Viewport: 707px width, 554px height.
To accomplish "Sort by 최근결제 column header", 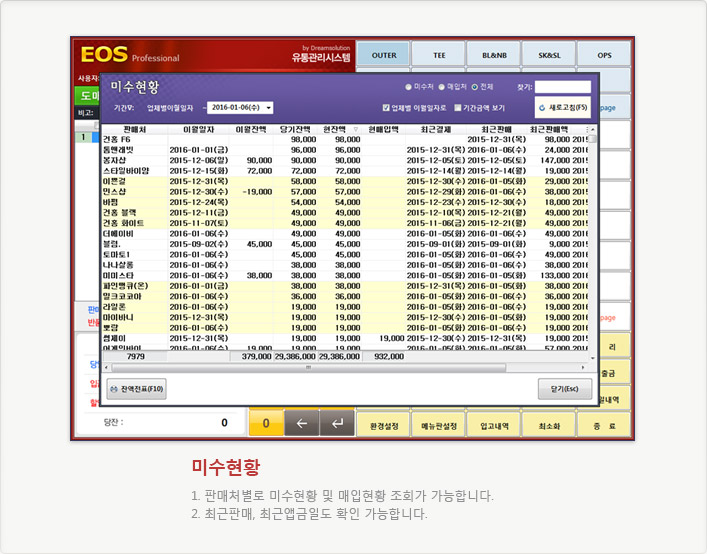I will point(436,130).
